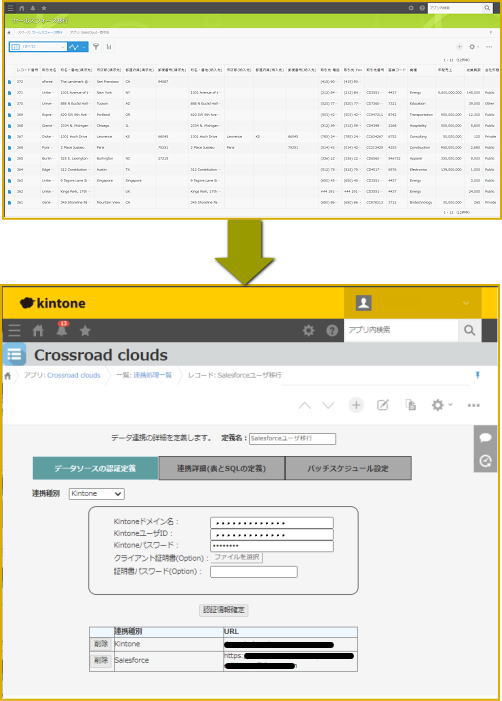Add a record with plus icon in top window
This screenshot has height=701, width=502.
tap(459, 46)
